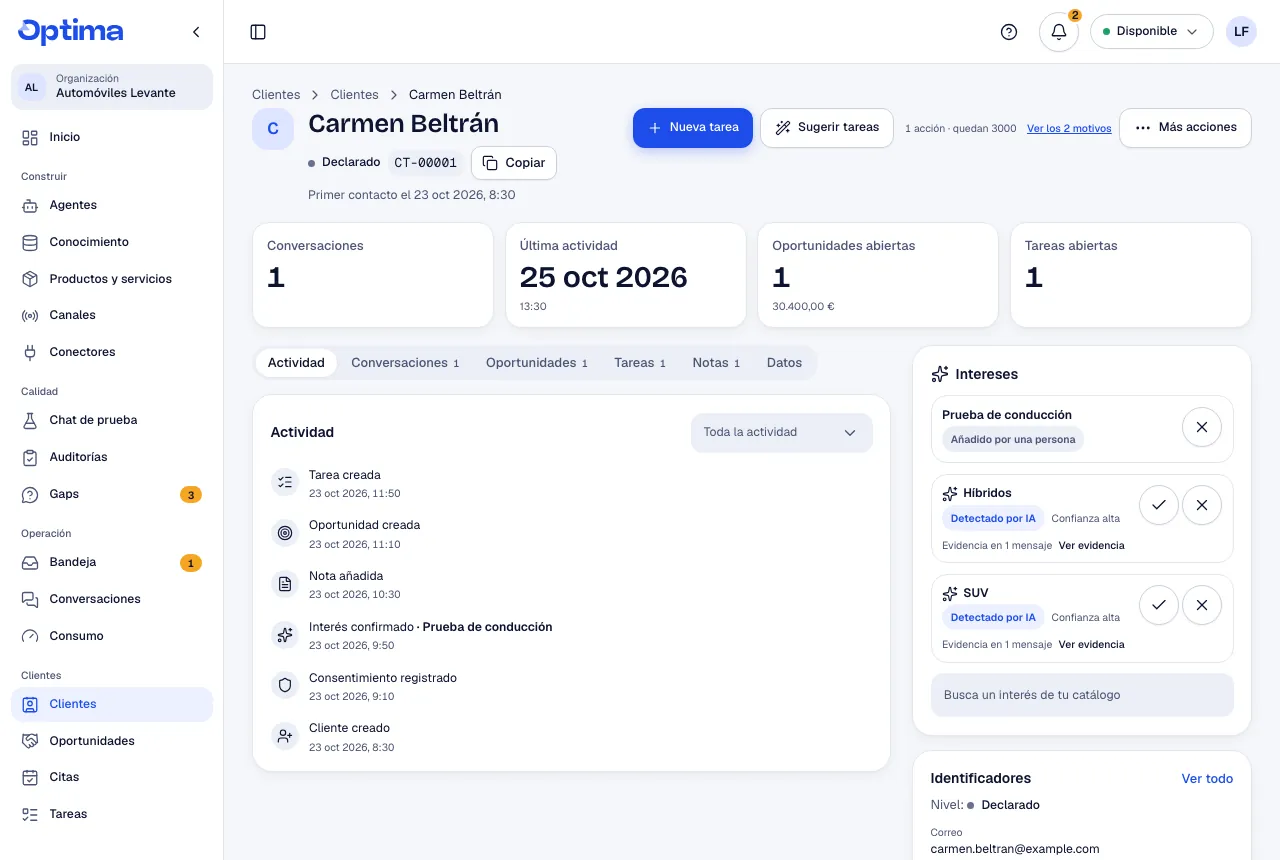This screenshot has height=860, width=1280.
Task: Open the Bandeja inbox
Action: click(x=112, y=562)
